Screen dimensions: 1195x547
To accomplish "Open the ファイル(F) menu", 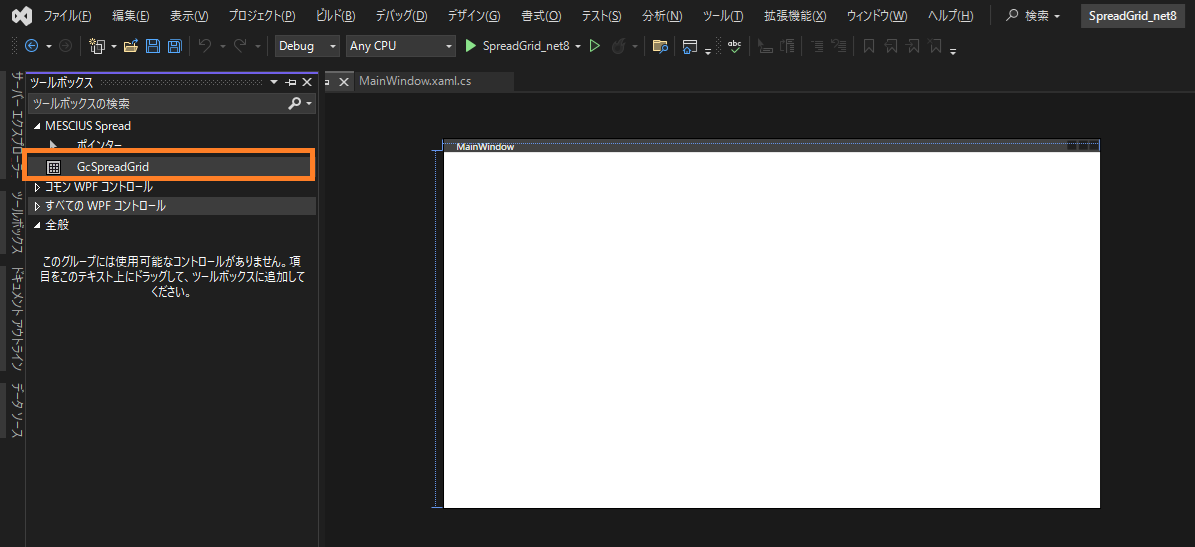I will point(67,16).
